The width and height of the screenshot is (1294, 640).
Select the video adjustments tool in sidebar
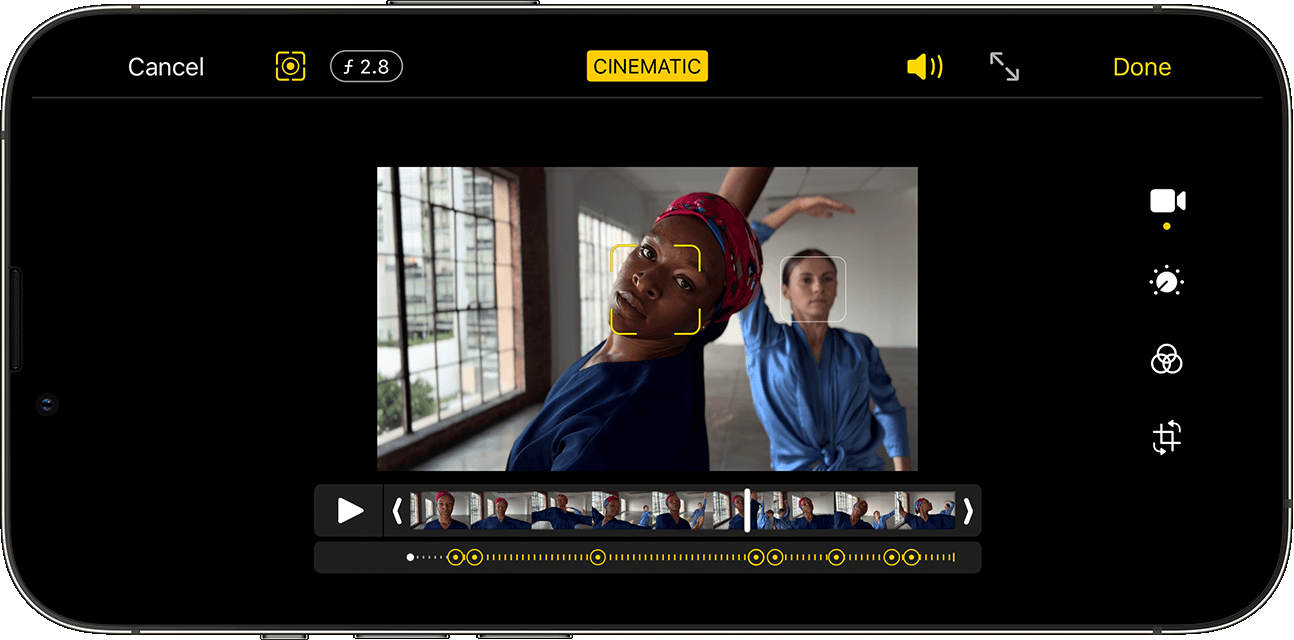click(x=1166, y=200)
